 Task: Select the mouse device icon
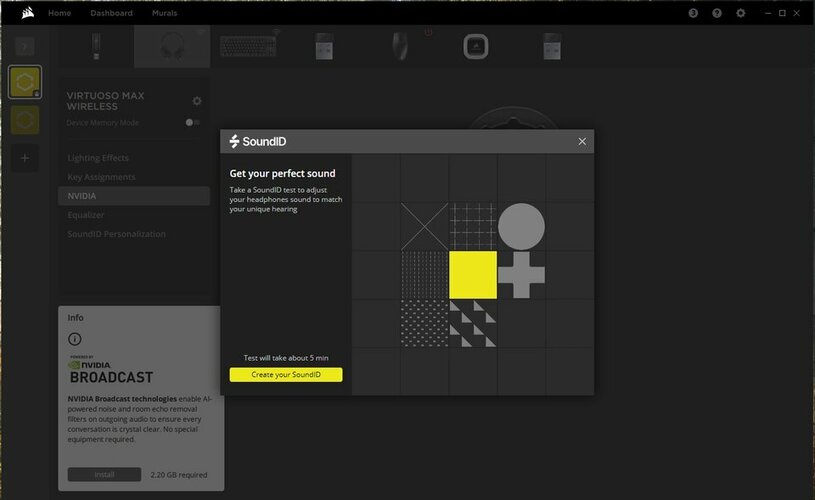(x=400, y=46)
